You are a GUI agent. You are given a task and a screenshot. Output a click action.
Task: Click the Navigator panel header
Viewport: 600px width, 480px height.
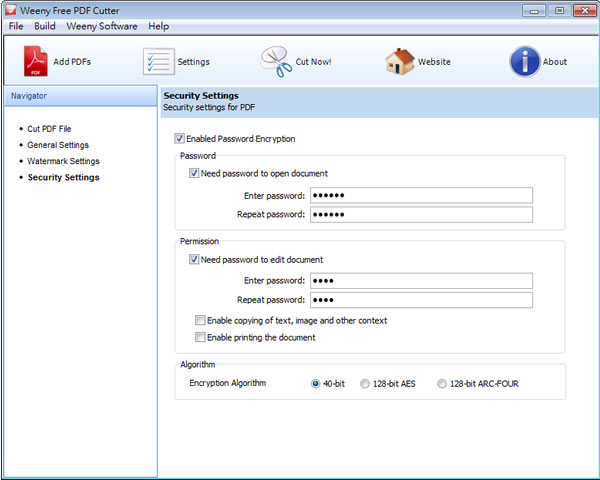80,96
